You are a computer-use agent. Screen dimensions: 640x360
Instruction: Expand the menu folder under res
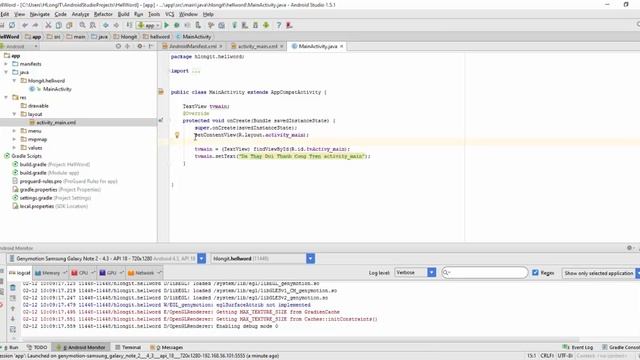pyautogui.click(x=14, y=131)
